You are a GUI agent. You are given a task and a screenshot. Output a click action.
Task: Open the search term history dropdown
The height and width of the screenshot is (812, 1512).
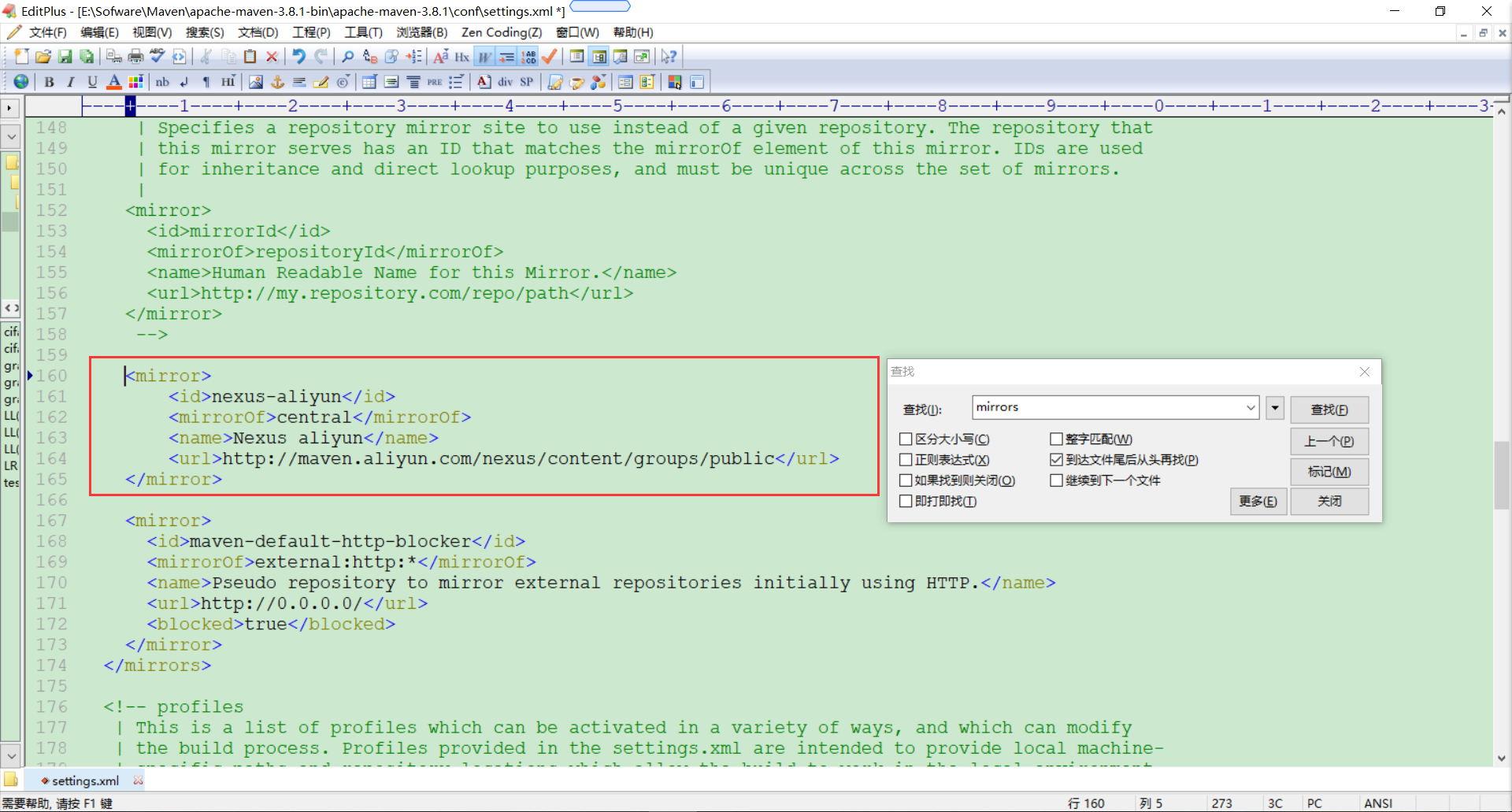(x=1251, y=407)
